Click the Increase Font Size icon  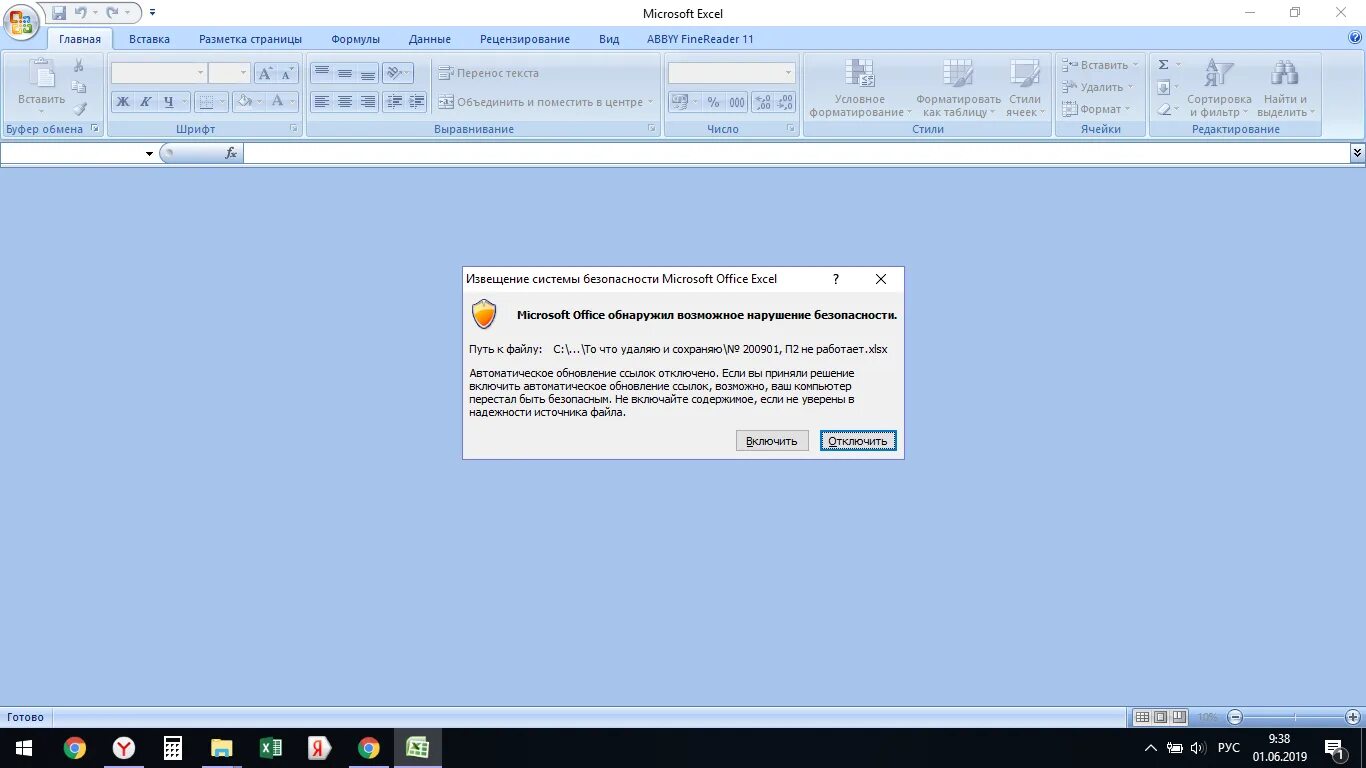tap(265, 73)
